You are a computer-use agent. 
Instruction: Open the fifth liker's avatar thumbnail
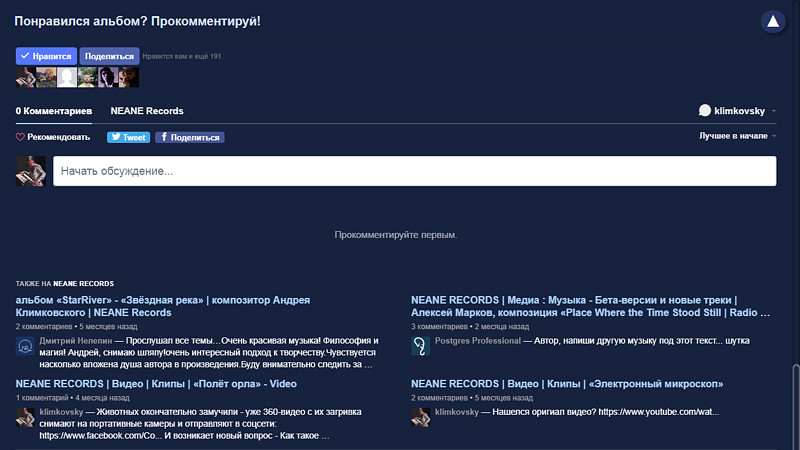(108, 78)
